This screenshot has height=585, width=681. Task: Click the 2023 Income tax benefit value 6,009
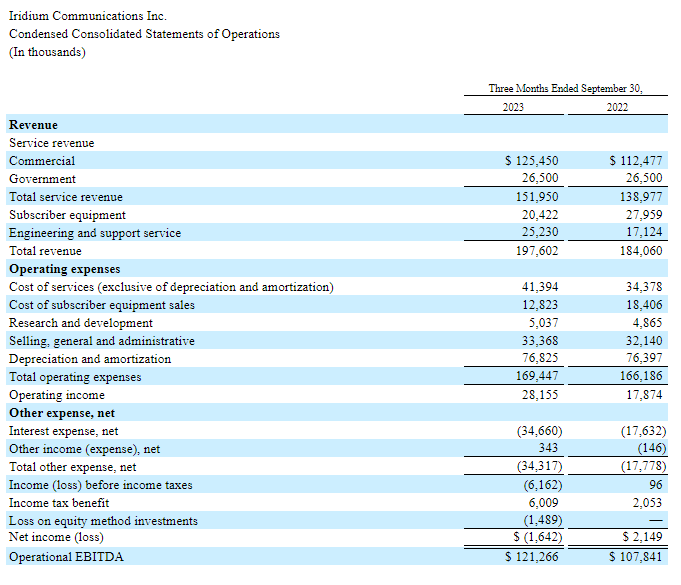coord(544,503)
